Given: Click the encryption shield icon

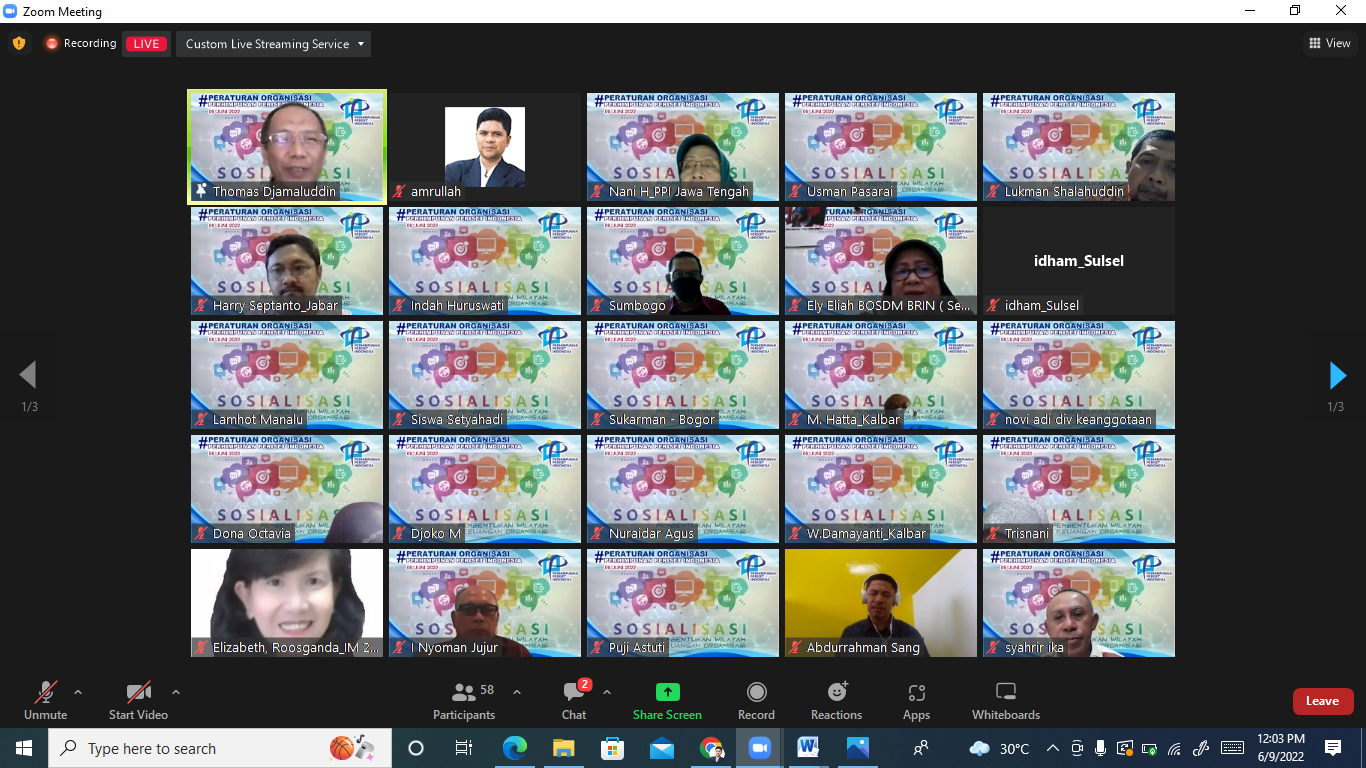Looking at the screenshot, I should pos(19,43).
